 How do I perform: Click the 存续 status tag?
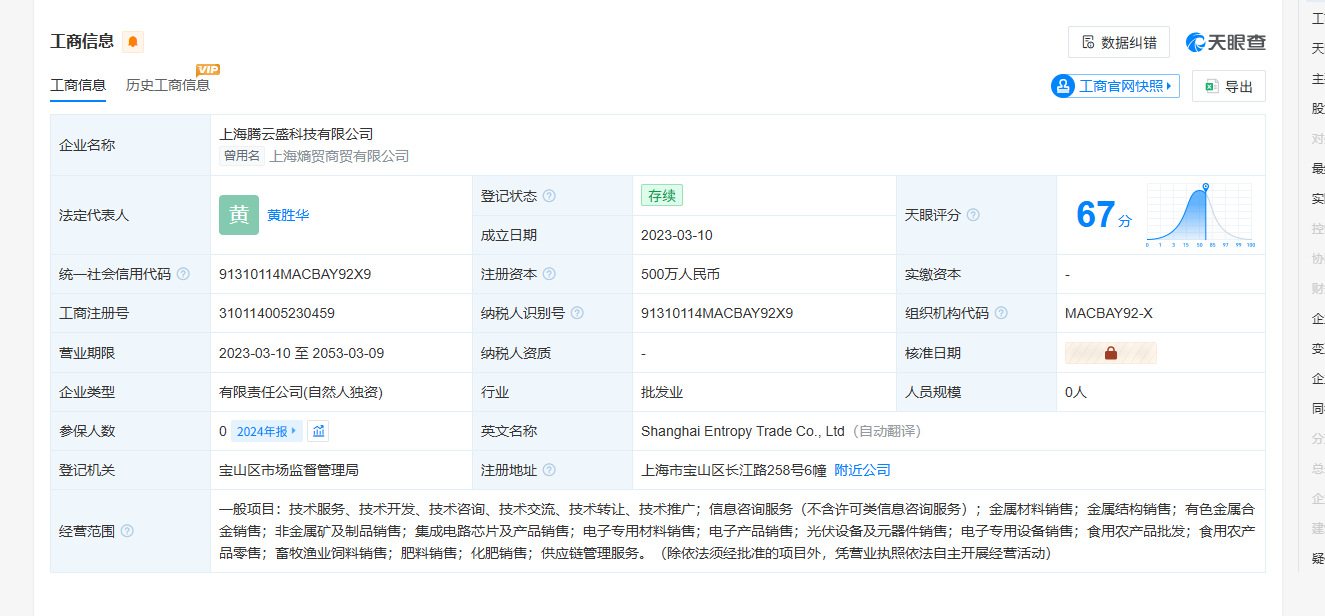click(662, 196)
